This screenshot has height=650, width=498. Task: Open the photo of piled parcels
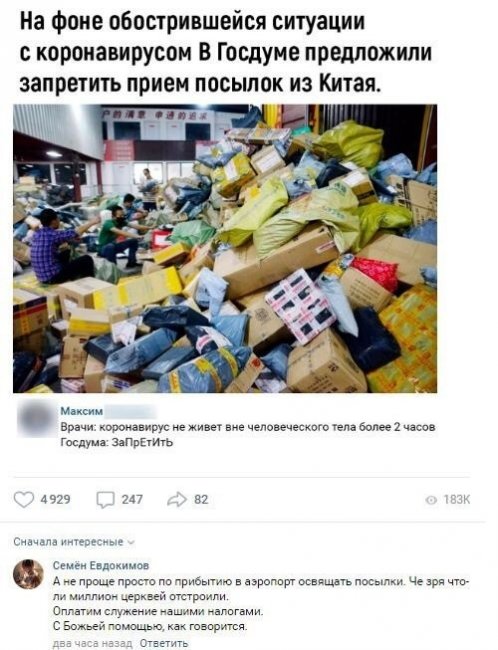(x=225, y=248)
